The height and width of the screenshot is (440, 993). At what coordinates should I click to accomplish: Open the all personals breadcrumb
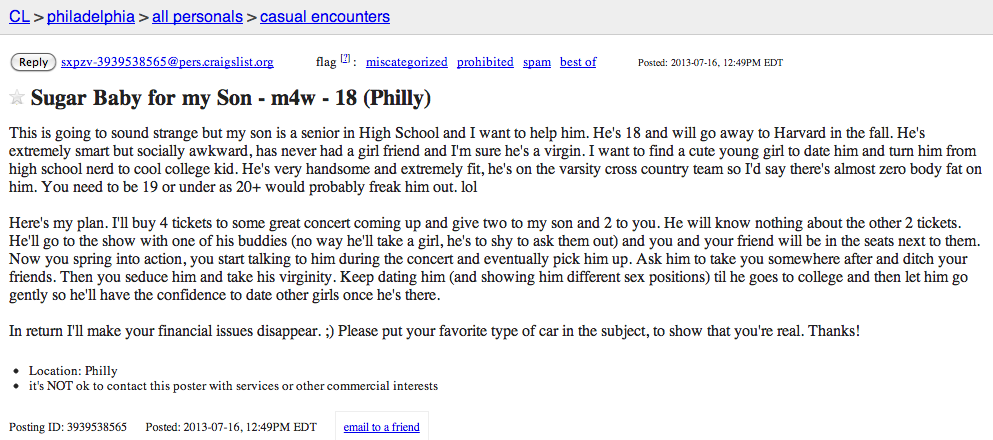pyautogui.click(x=198, y=16)
